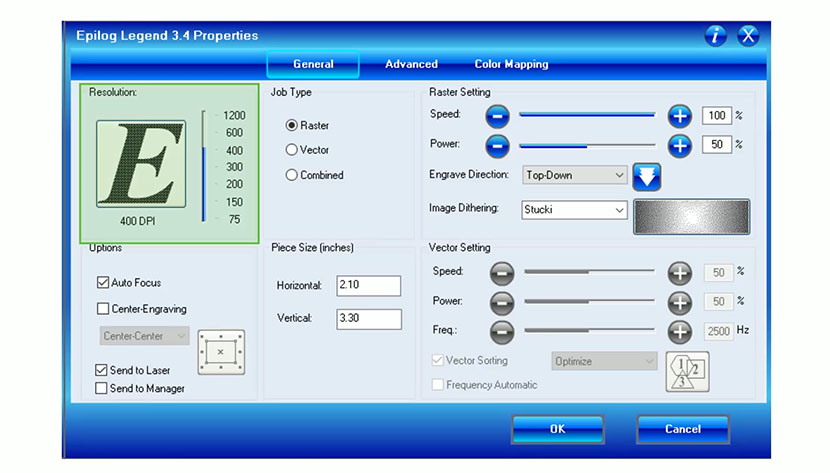Screen dimensions: 830x473
Task: Select the Vector job type
Action: click(x=292, y=150)
